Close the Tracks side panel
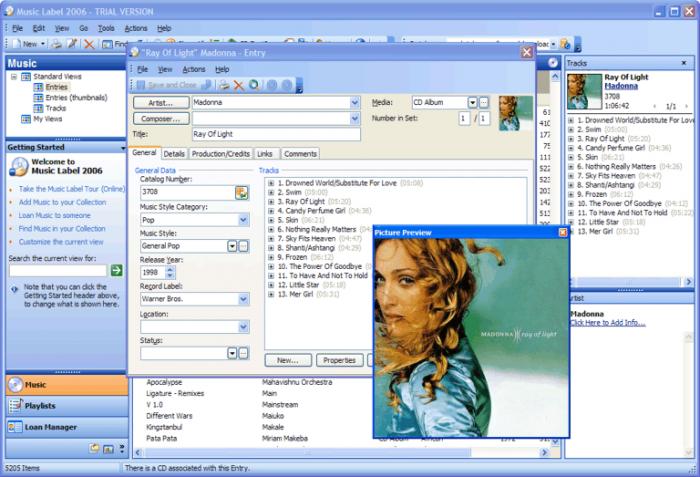The height and width of the screenshot is (477, 700). tap(683, 63)
